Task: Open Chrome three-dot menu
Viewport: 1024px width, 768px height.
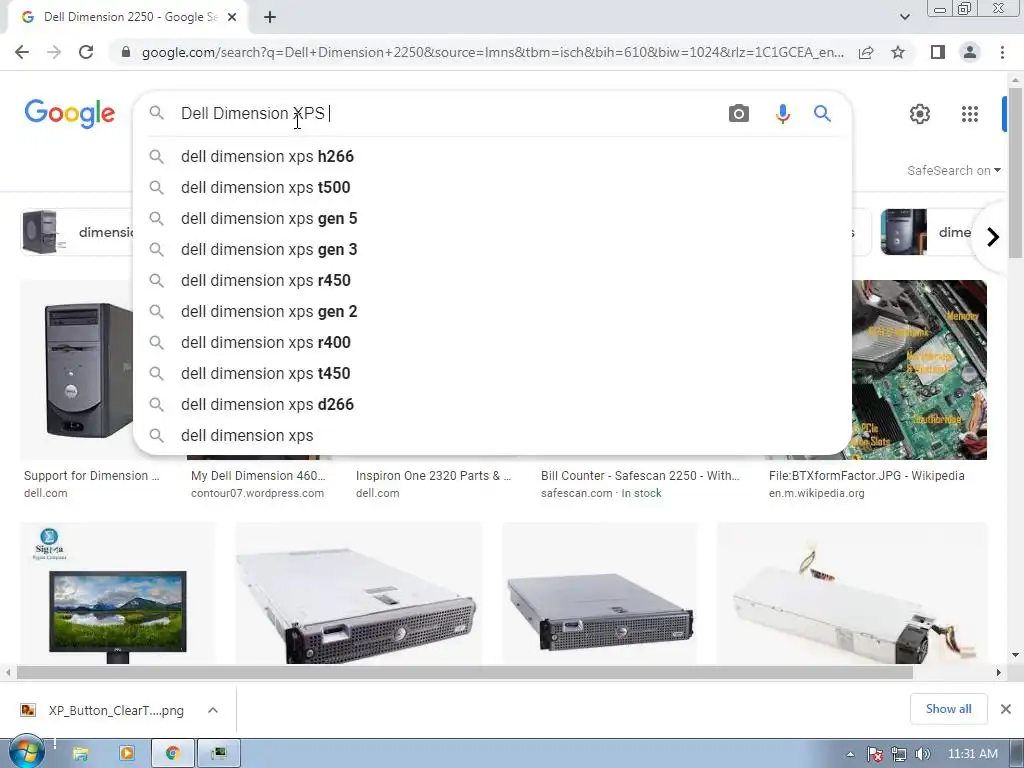Action: click(x=1002, y=52)
